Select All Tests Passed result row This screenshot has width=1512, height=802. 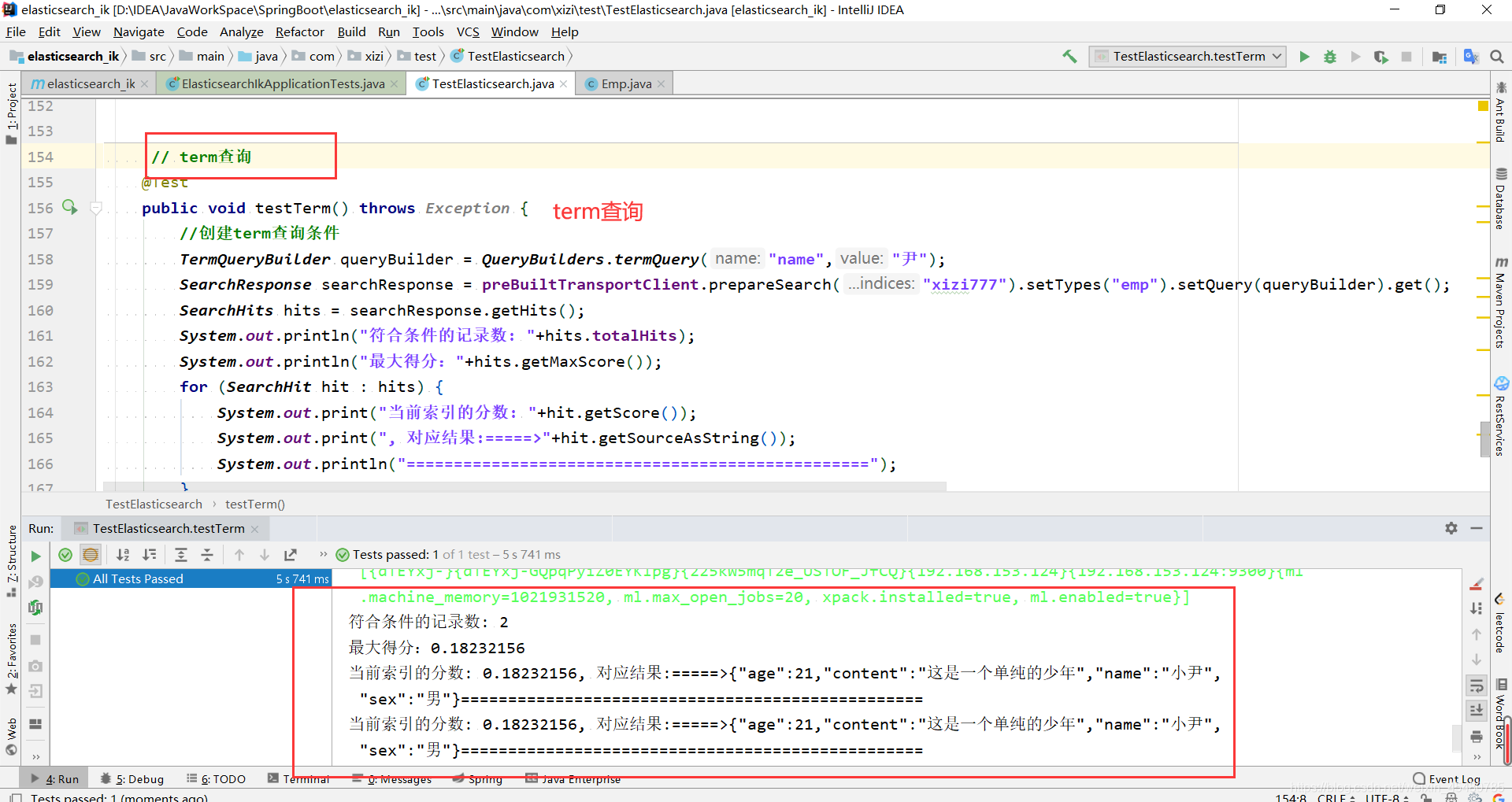tap(191, 578)
